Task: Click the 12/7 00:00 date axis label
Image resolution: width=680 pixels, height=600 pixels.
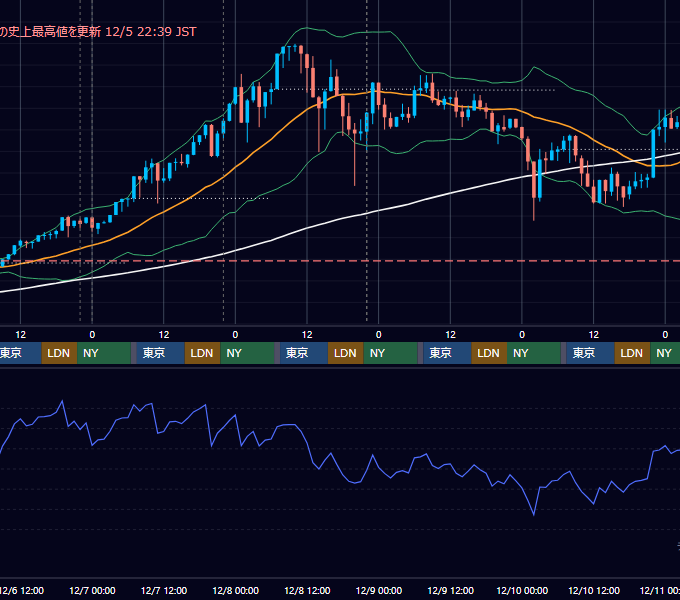Action: click(92, 590)
